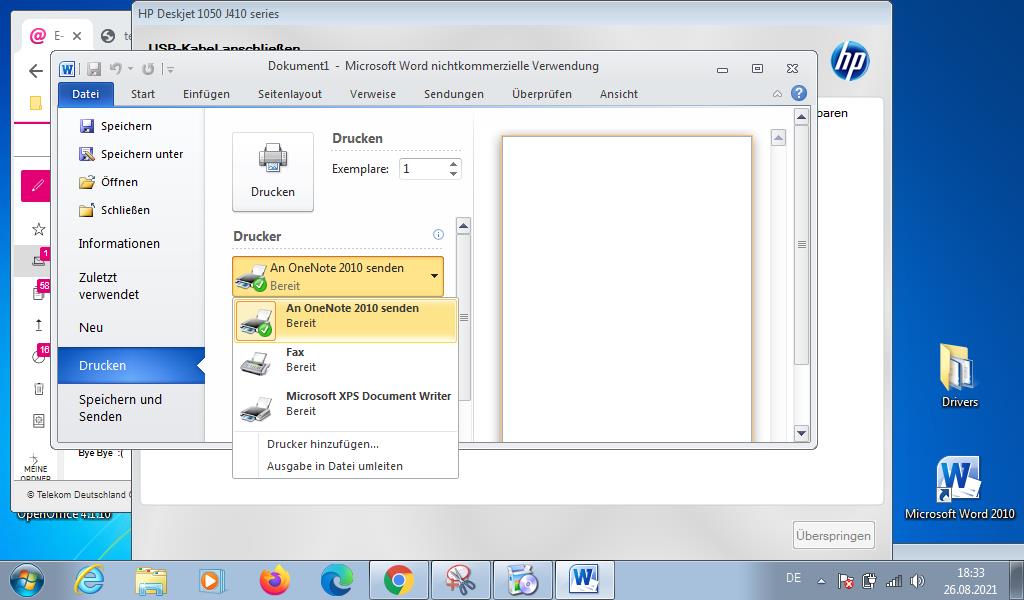Show Zuletzt verwendet documents

108,286
